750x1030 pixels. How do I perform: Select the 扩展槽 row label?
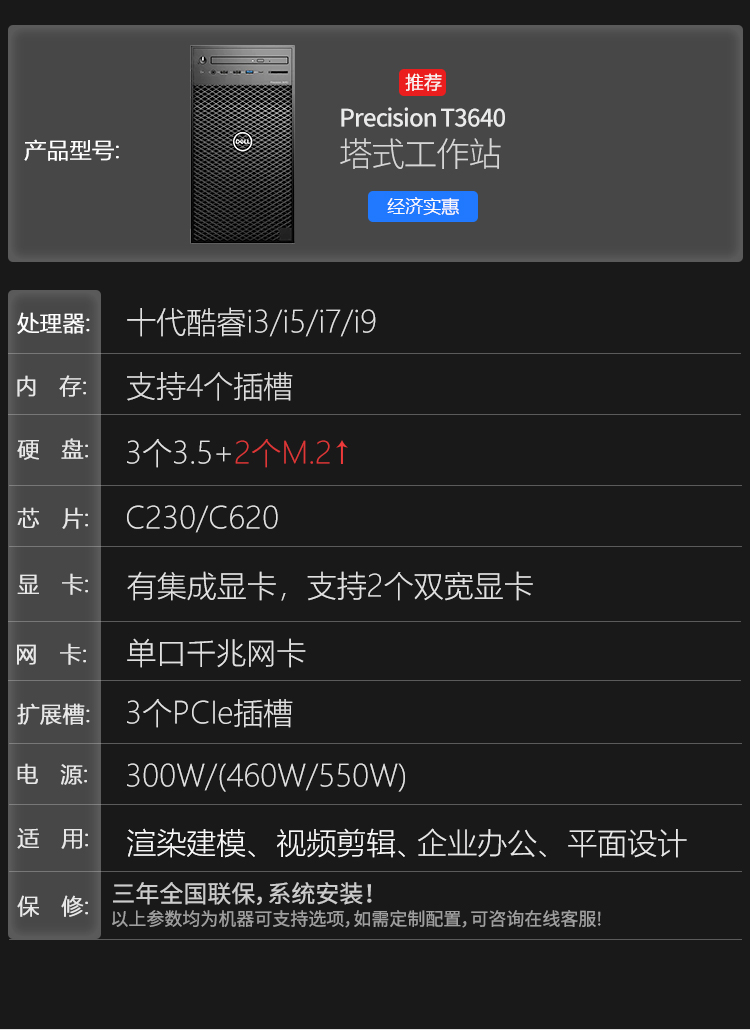pos(54,714)
